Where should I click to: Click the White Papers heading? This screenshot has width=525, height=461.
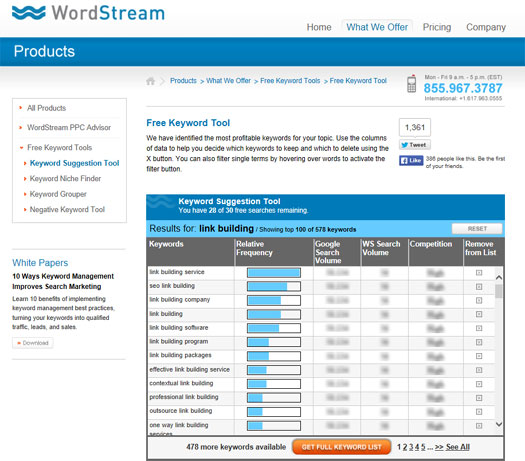[40, 263]
